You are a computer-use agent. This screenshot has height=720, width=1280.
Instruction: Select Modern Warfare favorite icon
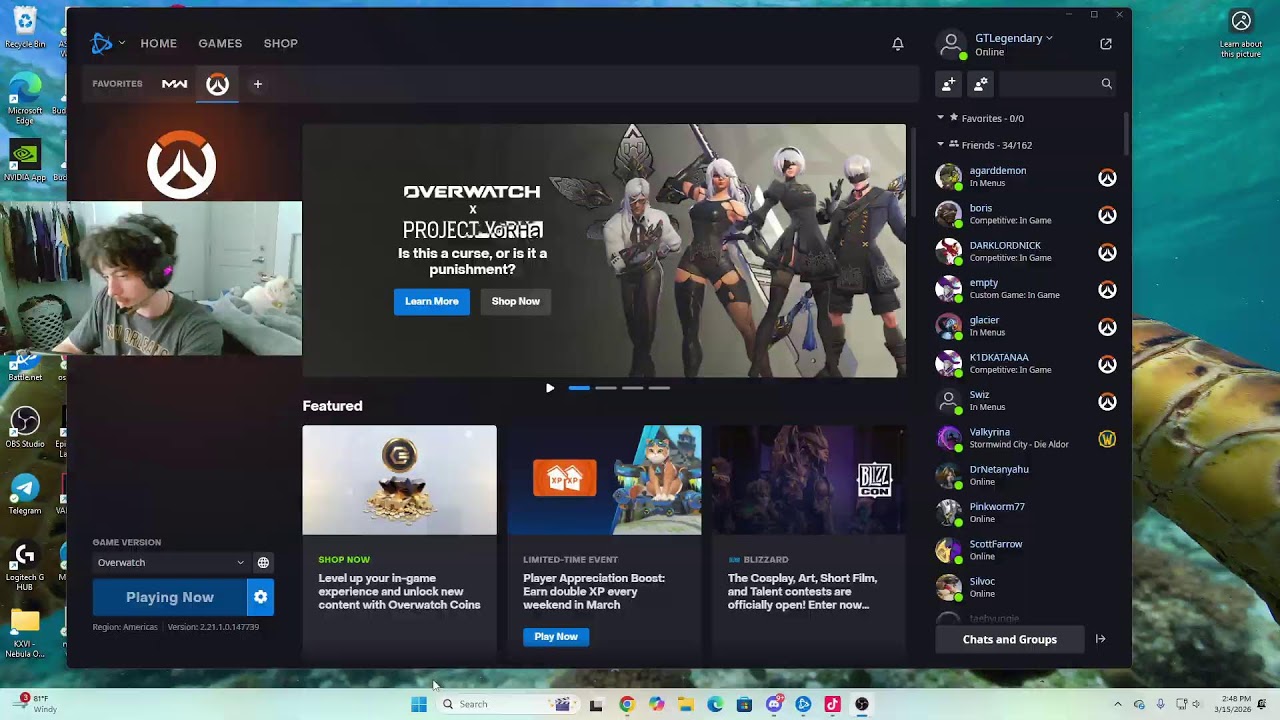pos(174,84)
